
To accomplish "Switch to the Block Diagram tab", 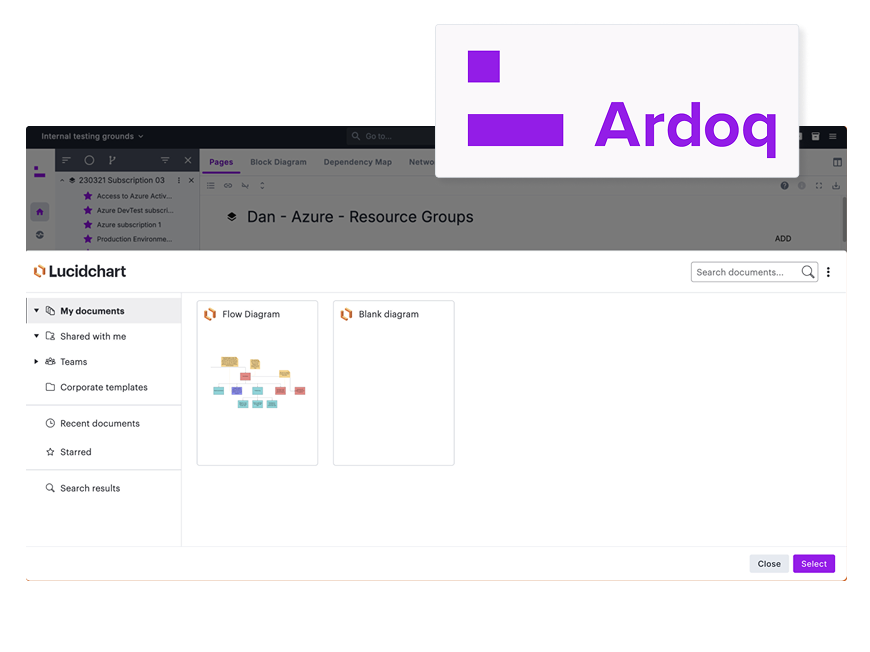I will pos(279,162).
